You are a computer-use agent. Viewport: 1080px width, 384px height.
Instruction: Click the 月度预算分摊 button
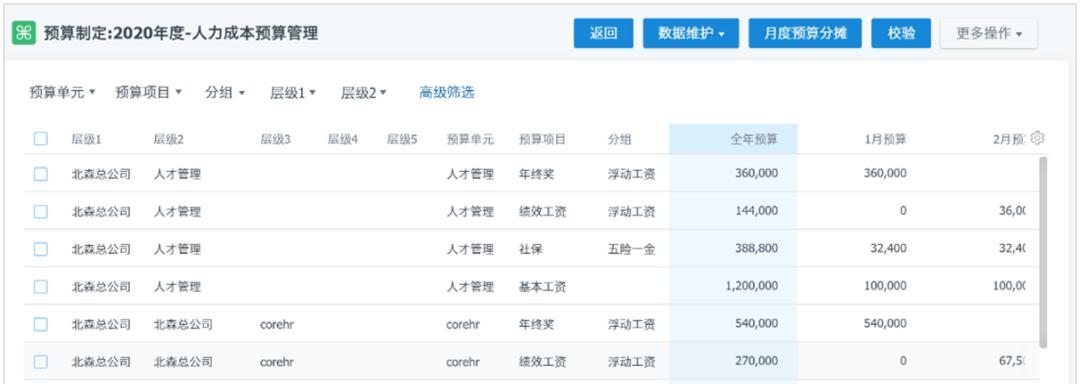[804, 33]
